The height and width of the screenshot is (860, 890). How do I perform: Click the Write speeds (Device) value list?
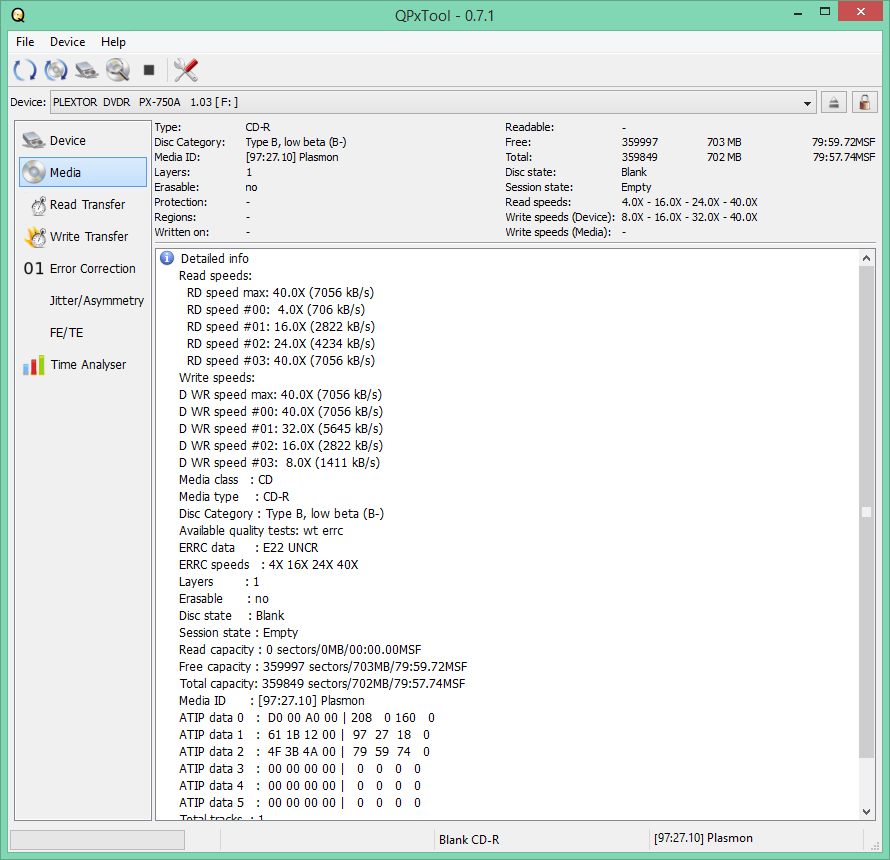[689, 217]
